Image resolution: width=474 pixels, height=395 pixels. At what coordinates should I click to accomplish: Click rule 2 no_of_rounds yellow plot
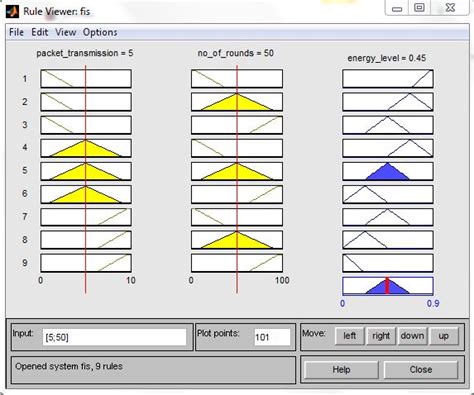pos(237,102)
